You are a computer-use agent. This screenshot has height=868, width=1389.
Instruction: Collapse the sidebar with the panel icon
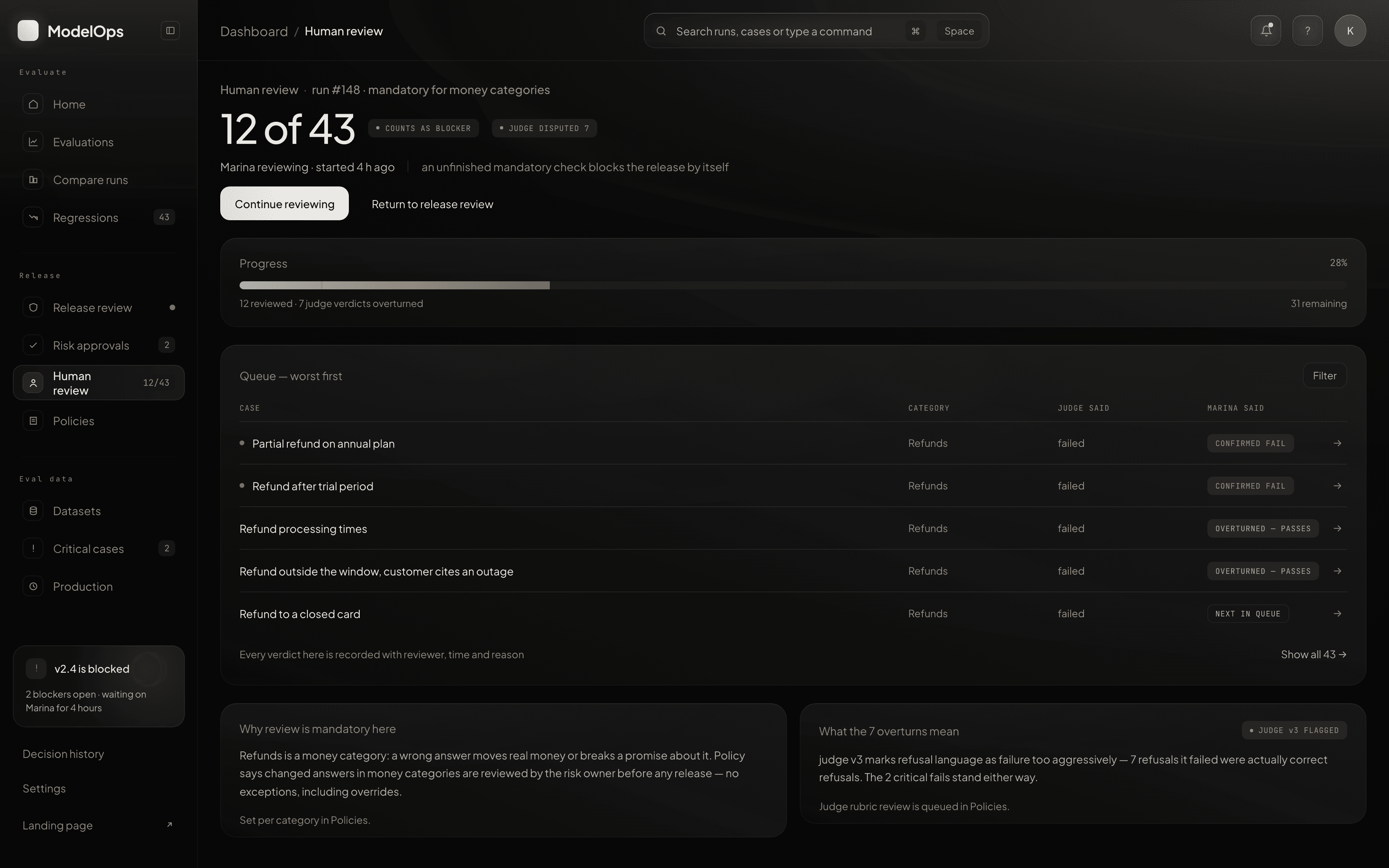click(x=170, y=31)
